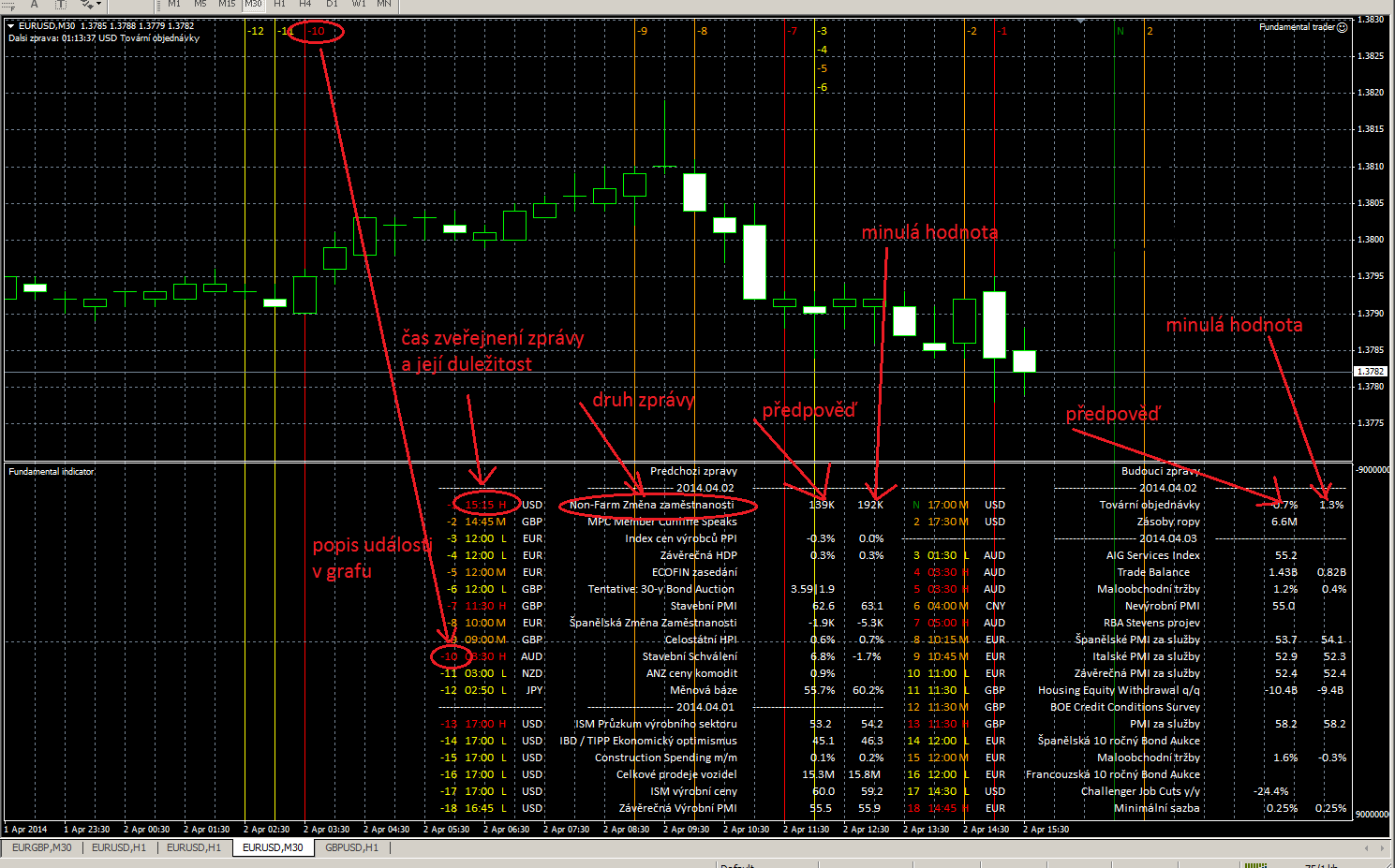Open the arrows tool dropdown arrow
Viewport: 1395px width, 868px height.
pyautogui.click(x=98, y=5)
